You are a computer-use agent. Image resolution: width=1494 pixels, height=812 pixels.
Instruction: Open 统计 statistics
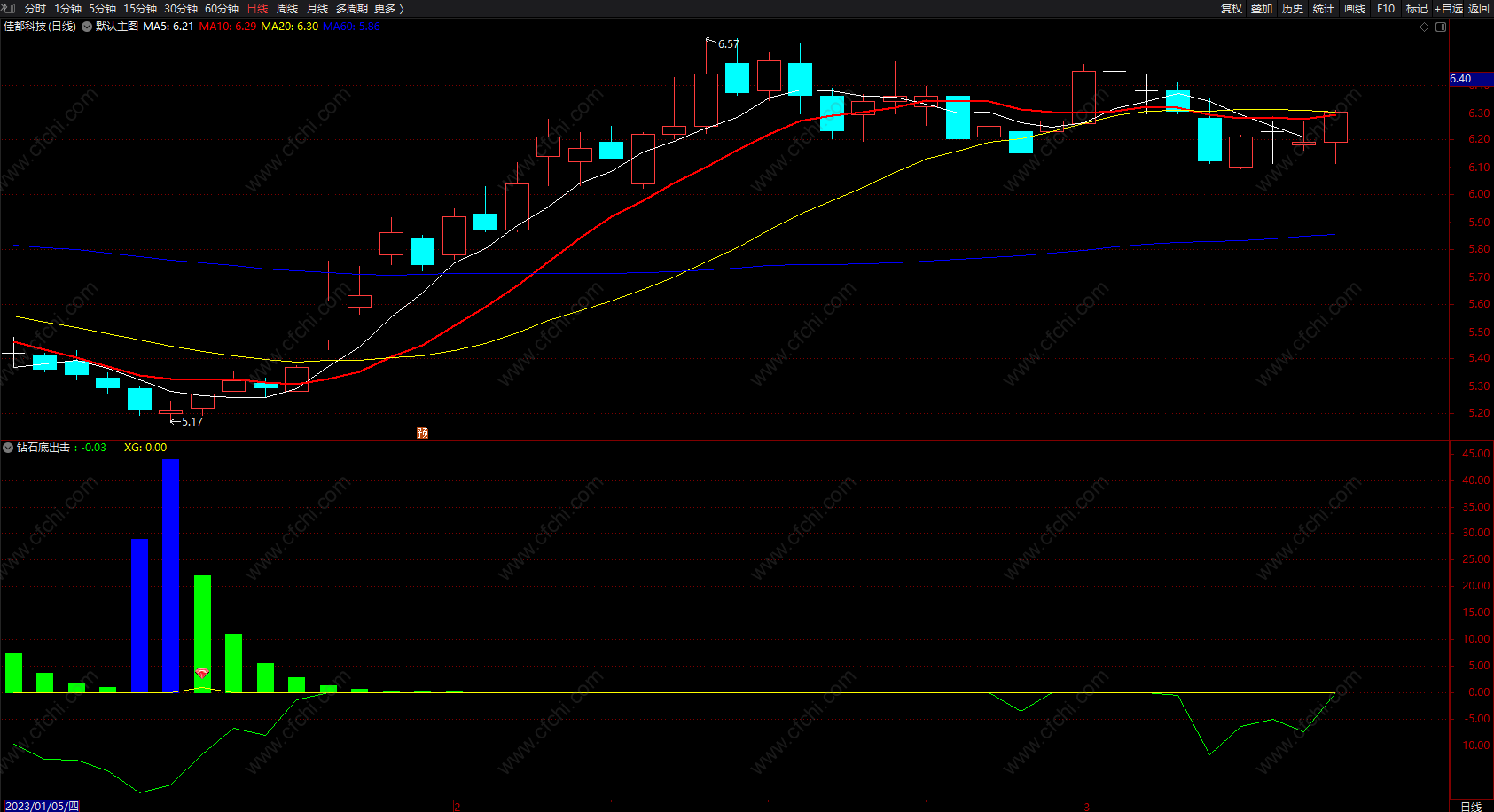[1324, 8]
